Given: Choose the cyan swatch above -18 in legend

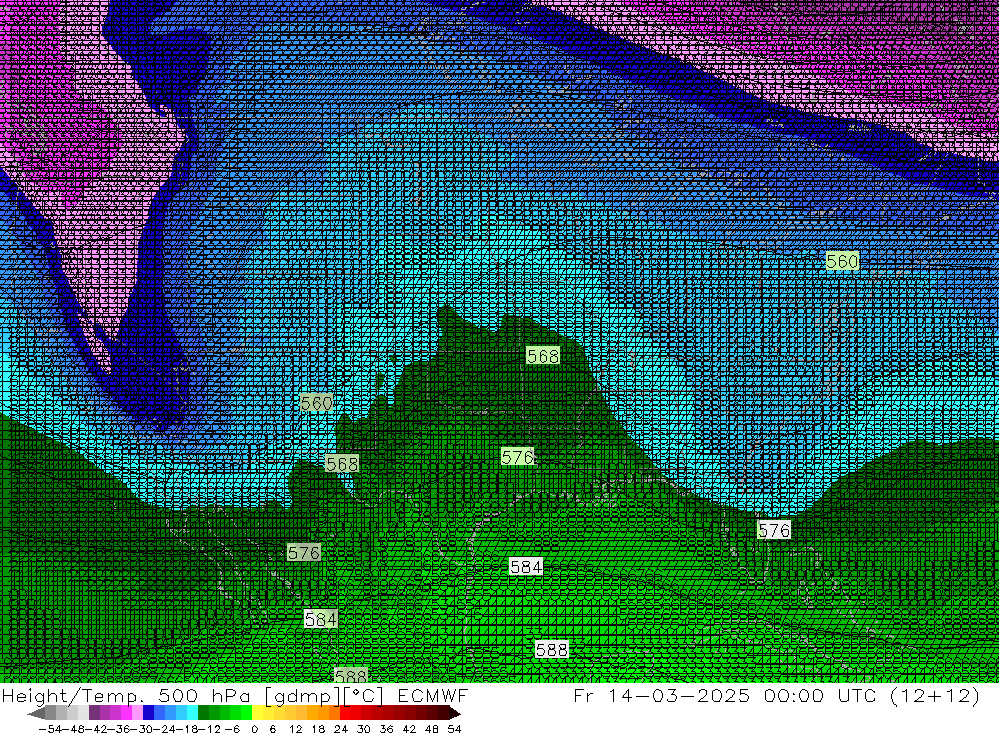Looking at the screenshot, I should coord(191,713).
